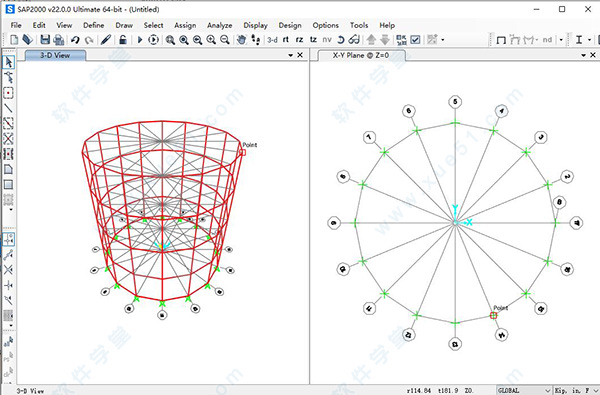Select Rubber Band Zoom icon
This screenshot has width=600, height=395.
click(x=170, y=39)
